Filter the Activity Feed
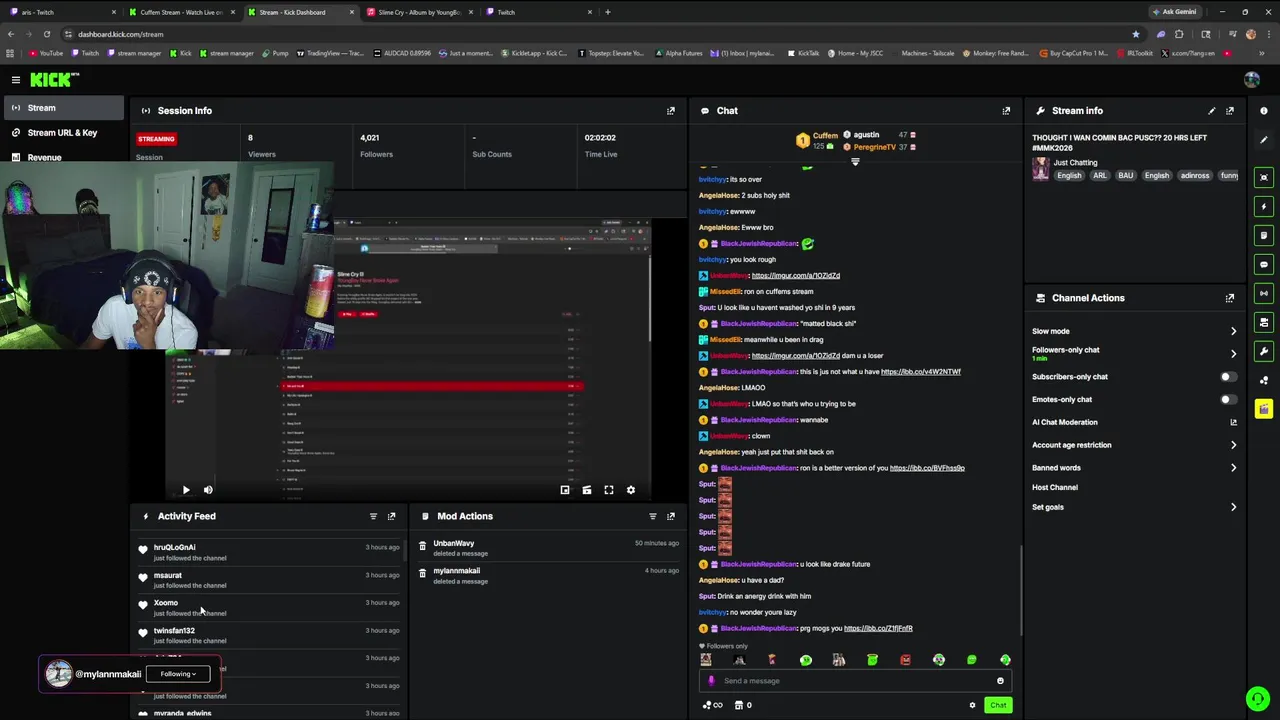The width and height of the screenshot is (1280, 720). pyautogui.click(x=373, y=517)
